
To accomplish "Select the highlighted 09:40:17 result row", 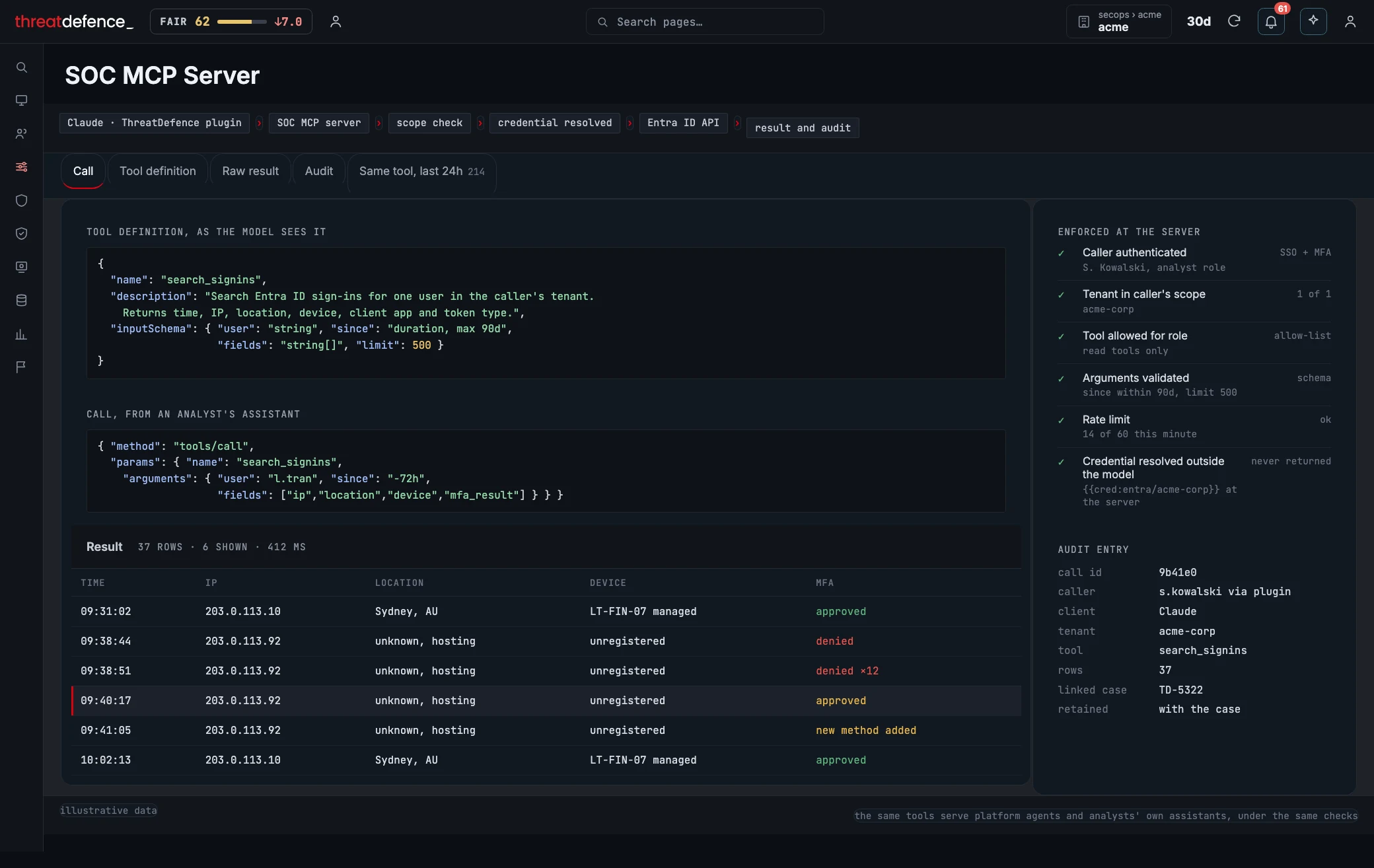I will coord(546,701).
